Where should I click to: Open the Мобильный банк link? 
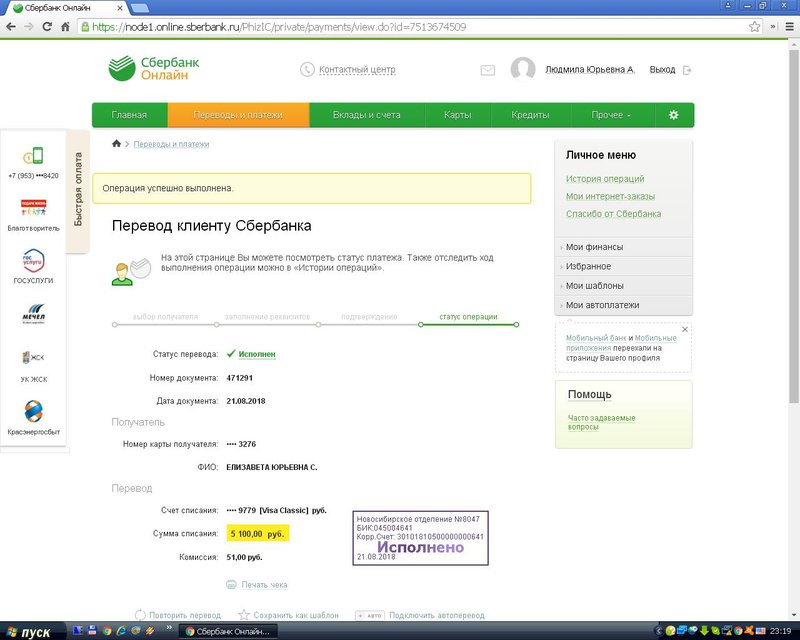[596, 338]
